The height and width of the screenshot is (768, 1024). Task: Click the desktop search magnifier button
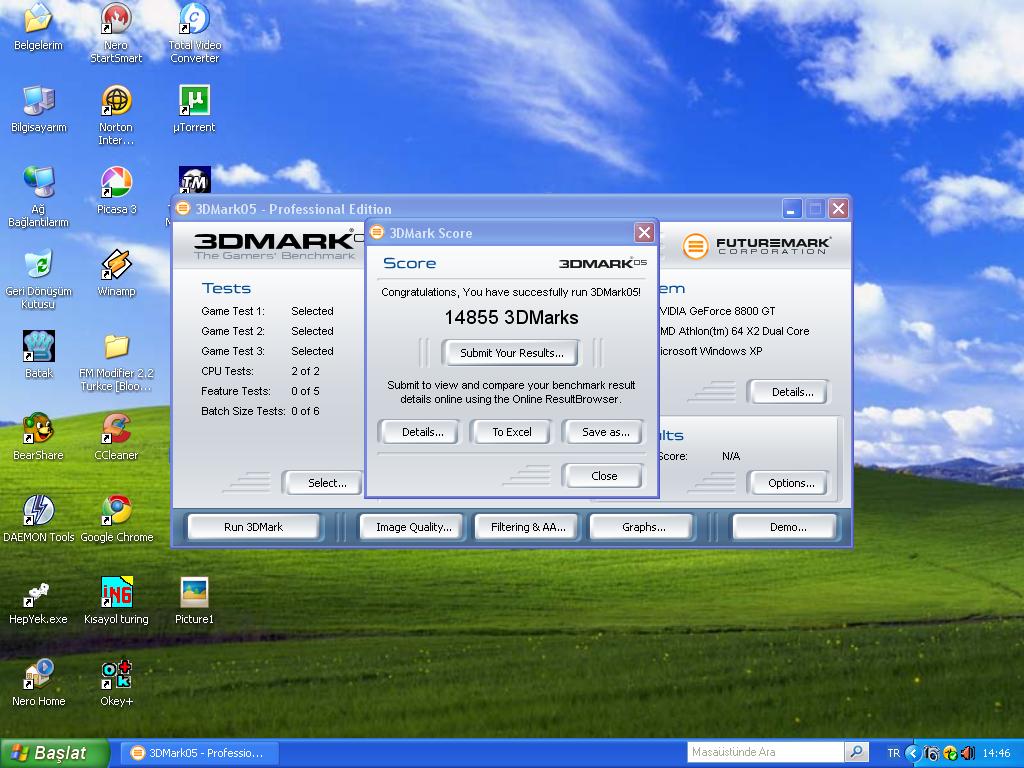(856, 752)
